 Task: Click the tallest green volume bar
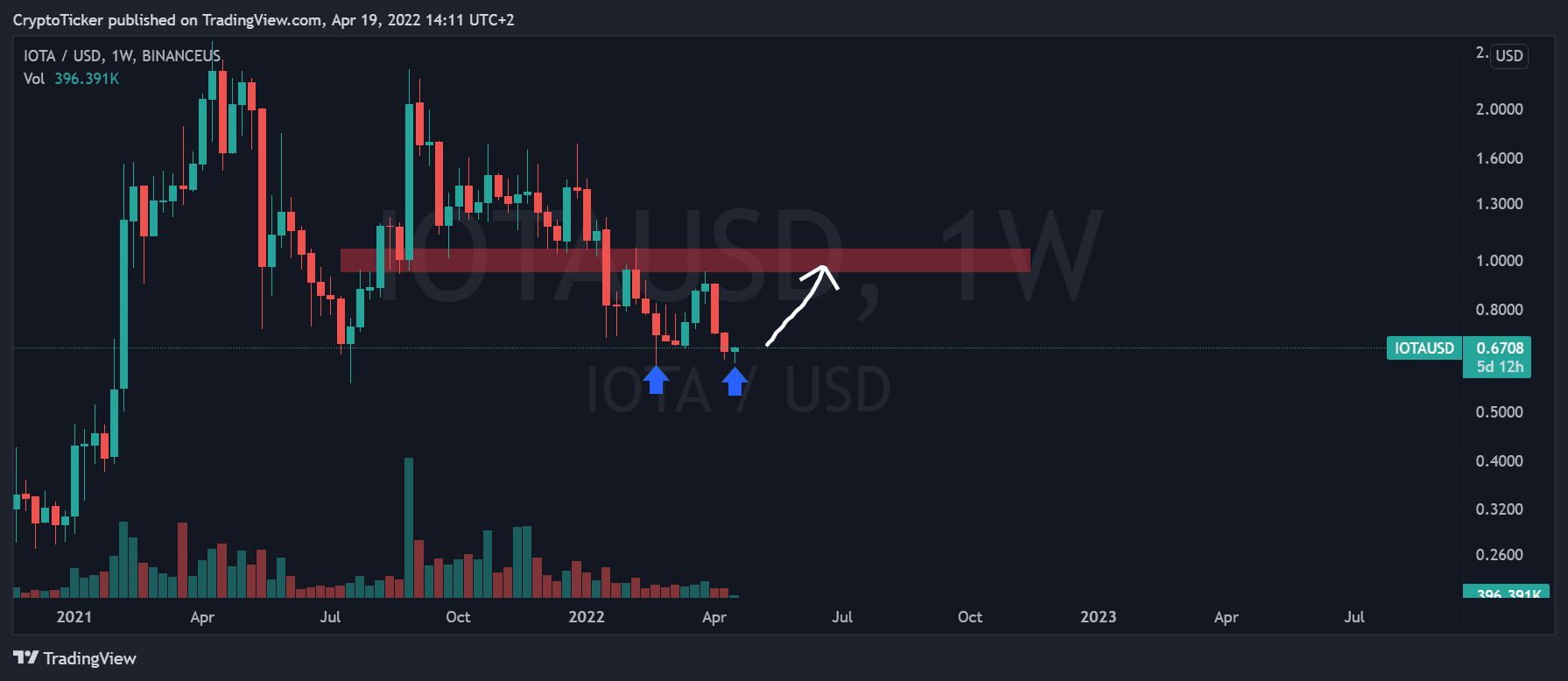coord(409,527)
